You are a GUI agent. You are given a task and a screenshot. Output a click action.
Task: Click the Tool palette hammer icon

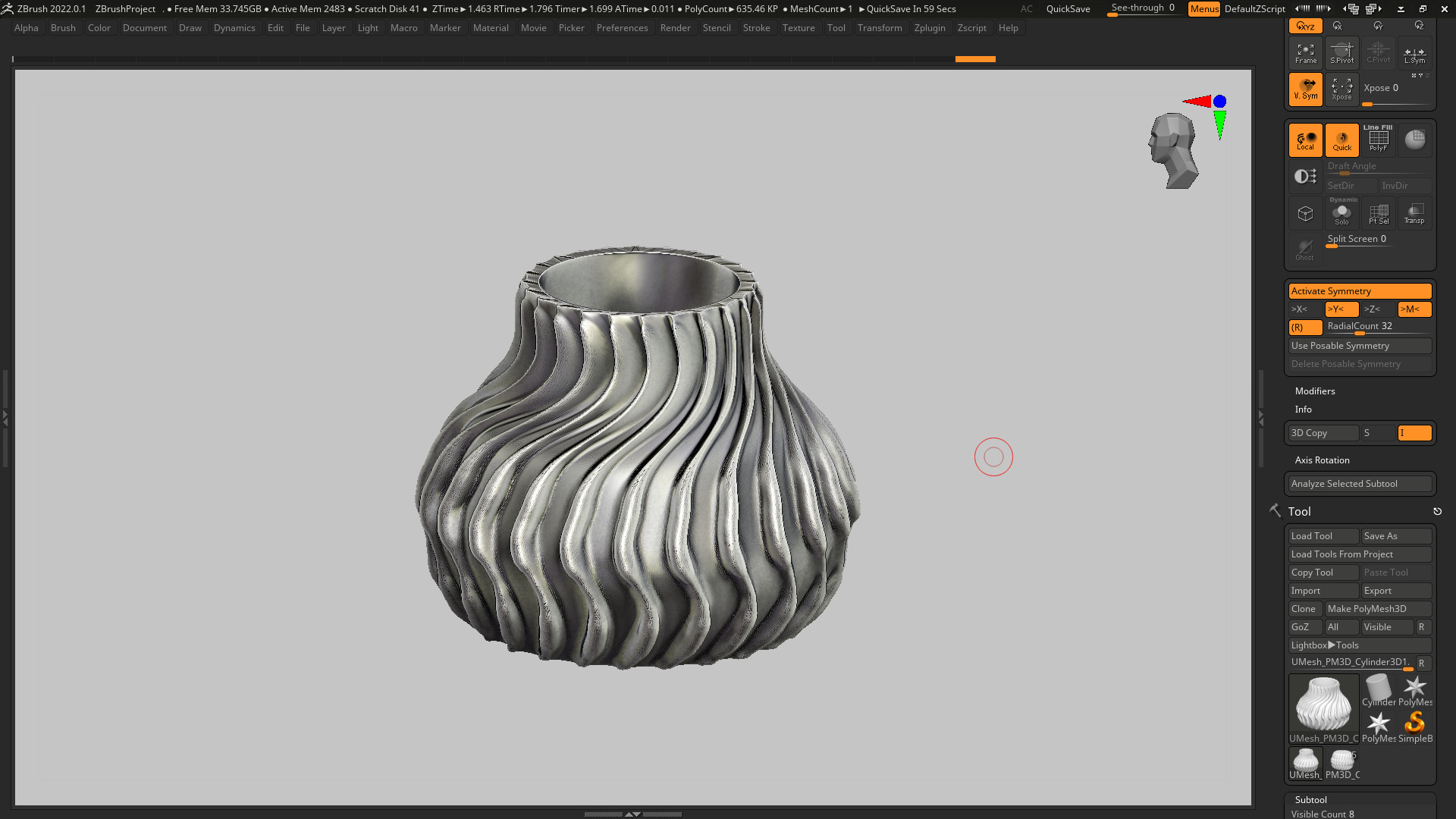1275,511
